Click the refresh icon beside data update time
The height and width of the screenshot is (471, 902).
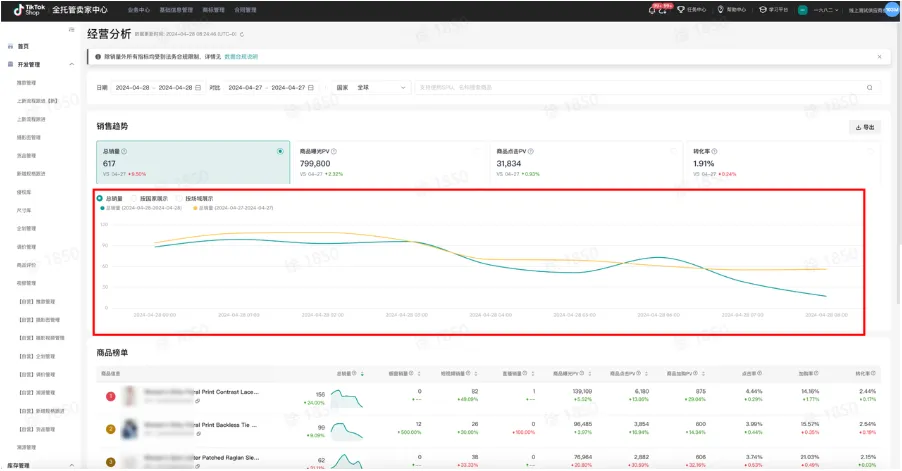click(242, 35)
